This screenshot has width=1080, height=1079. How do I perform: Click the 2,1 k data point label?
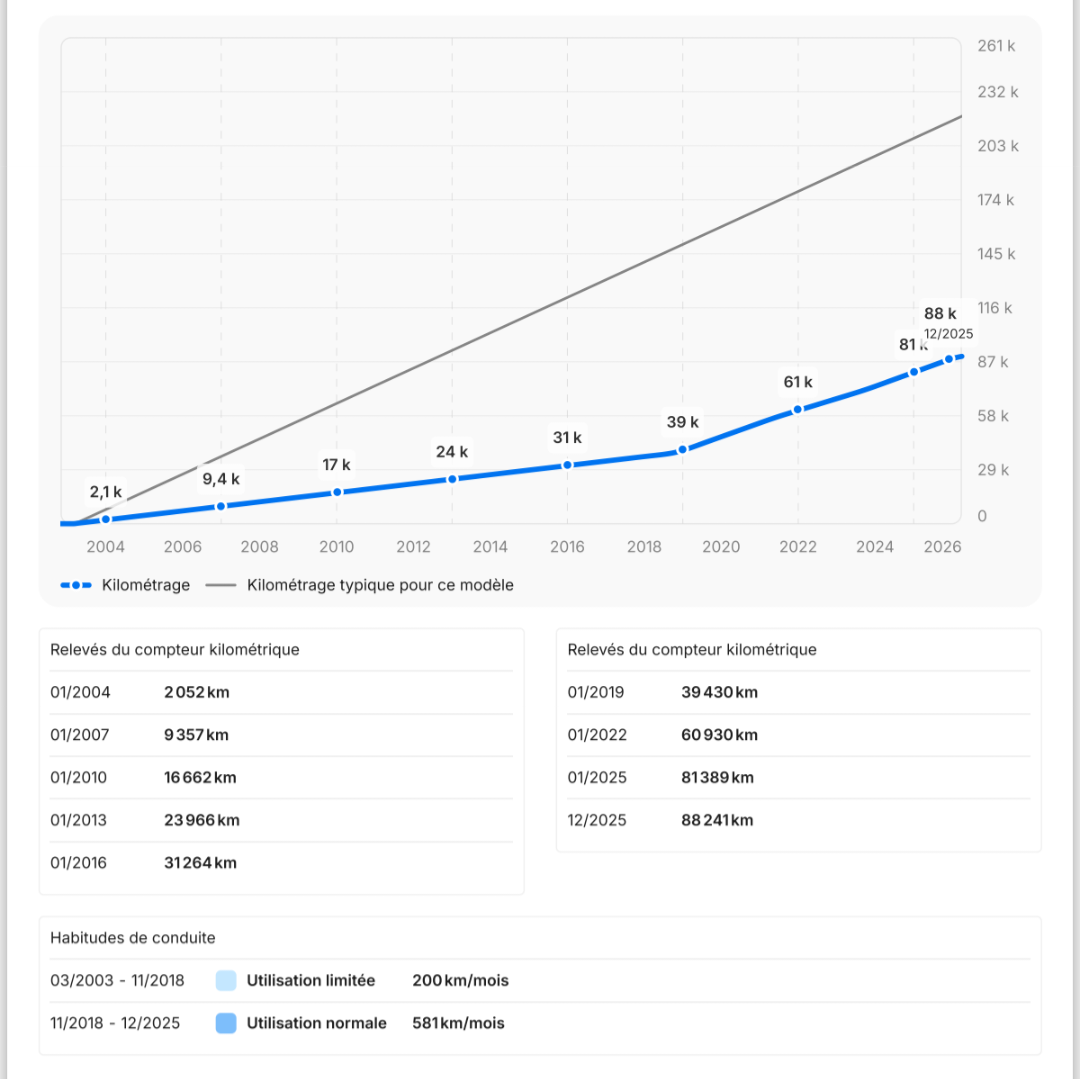105,492
